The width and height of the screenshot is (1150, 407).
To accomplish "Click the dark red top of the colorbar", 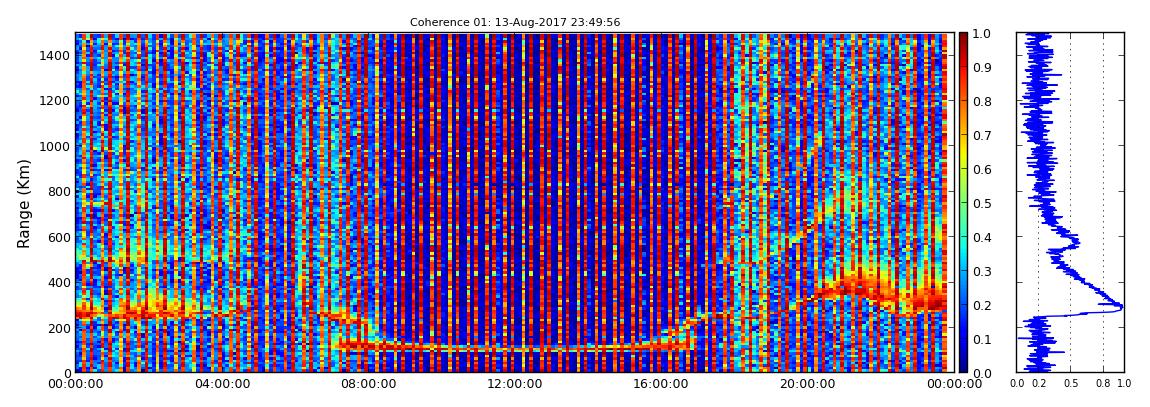I will (x=964, y=38).
